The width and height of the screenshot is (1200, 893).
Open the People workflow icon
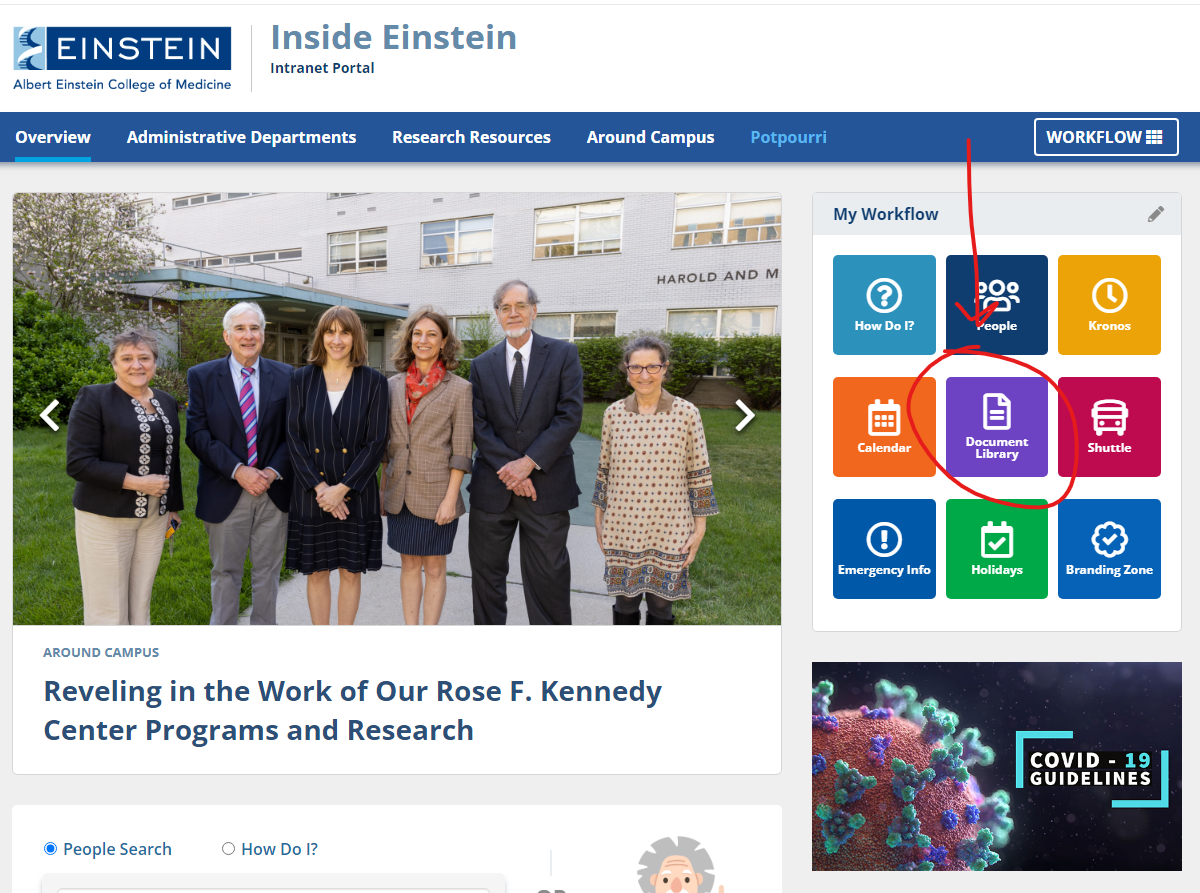pos(996,304)
